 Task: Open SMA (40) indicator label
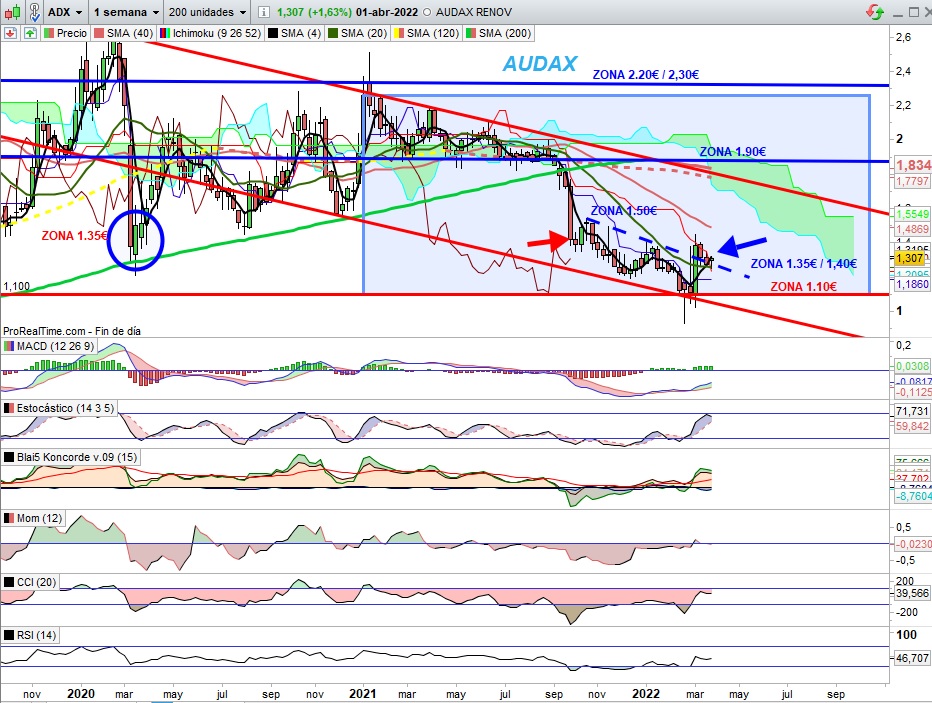tap(123, 33)
